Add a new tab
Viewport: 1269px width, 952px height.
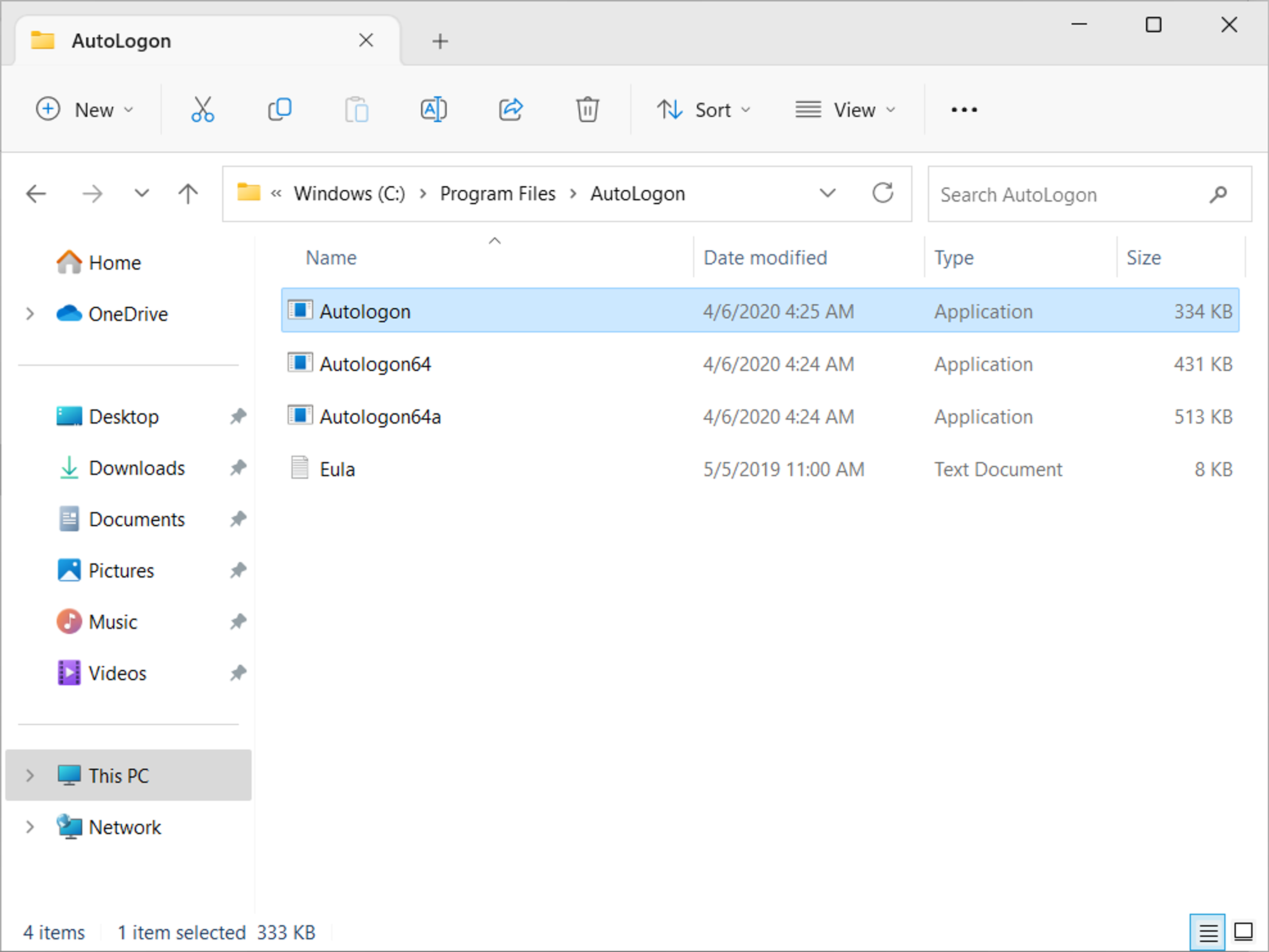point(440,41)
